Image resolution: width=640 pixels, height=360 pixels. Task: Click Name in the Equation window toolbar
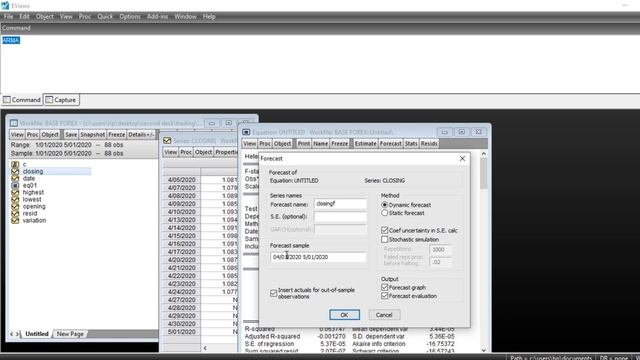tap(321, 144)
